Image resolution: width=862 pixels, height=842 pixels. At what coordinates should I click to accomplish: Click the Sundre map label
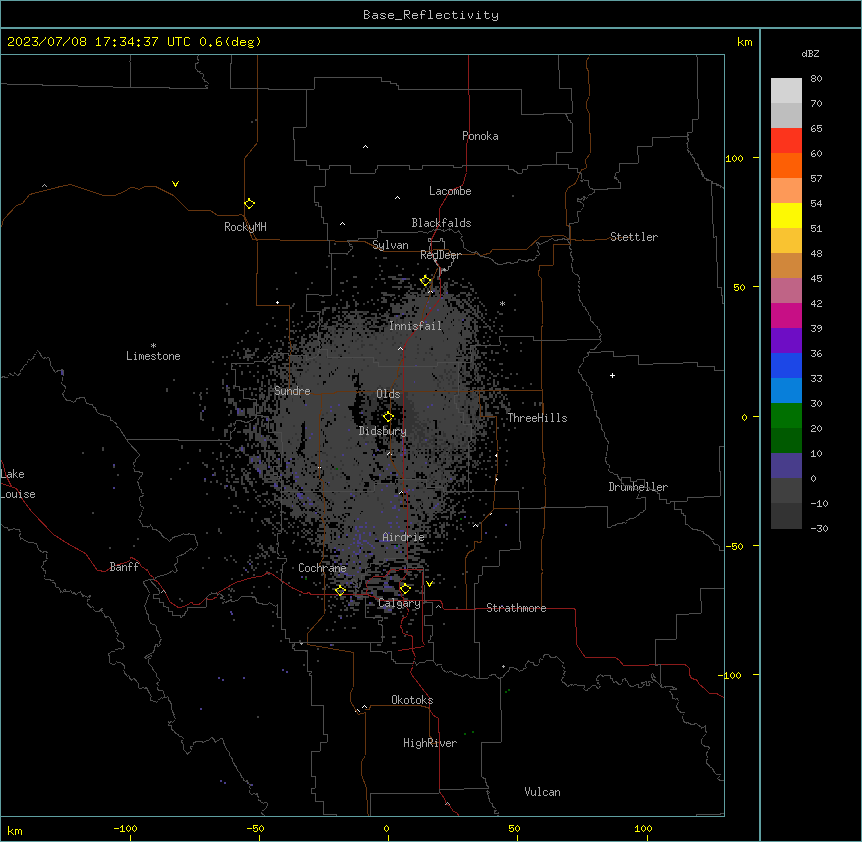[x=292, y=391]
